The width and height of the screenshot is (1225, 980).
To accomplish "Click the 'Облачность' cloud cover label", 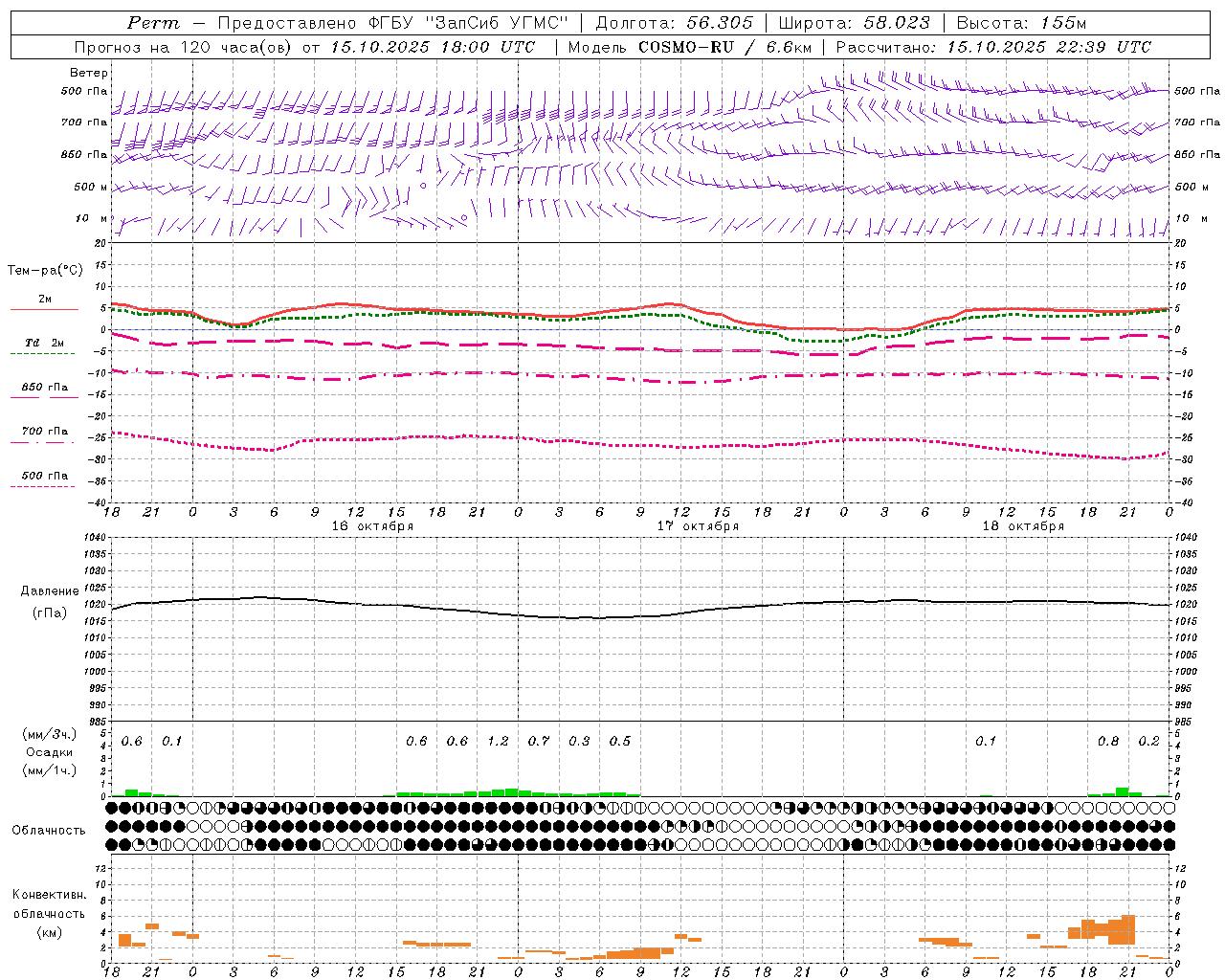I will [49, 831].
